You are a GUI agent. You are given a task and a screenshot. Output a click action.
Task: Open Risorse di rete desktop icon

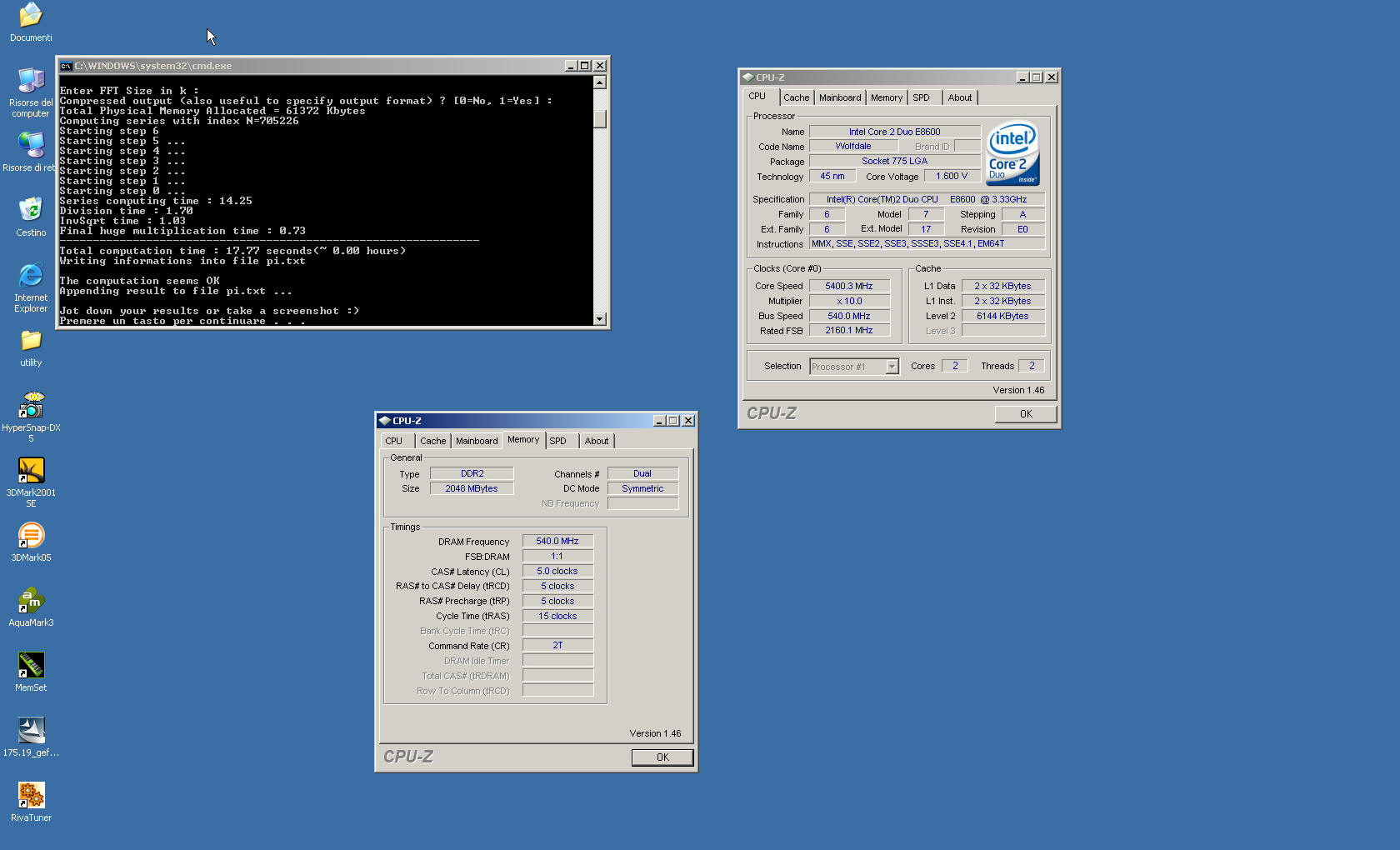(x=31, y=145)
